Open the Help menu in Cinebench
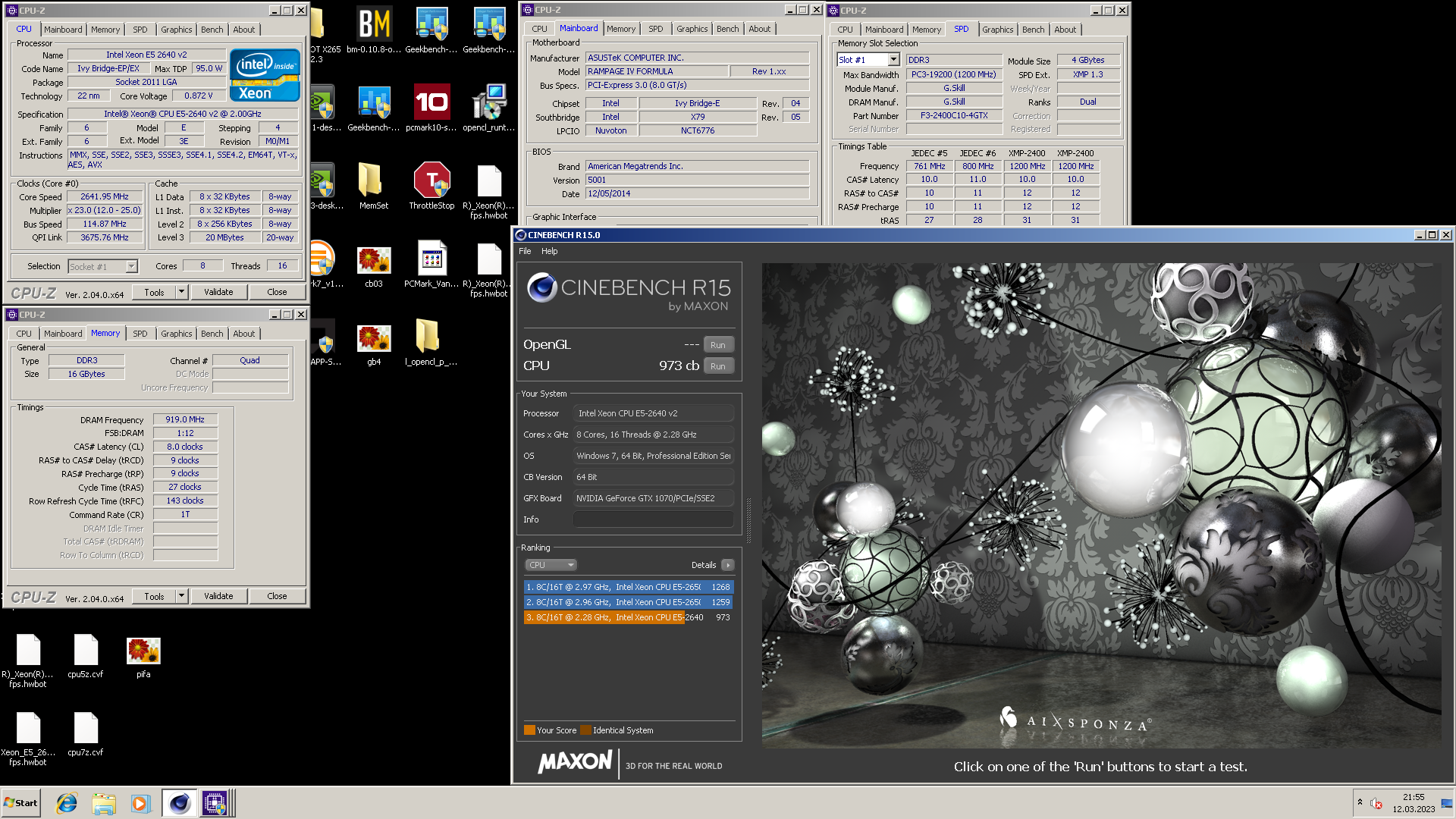The width and height of the screenshot is (1456, 819). click(550, 251)
